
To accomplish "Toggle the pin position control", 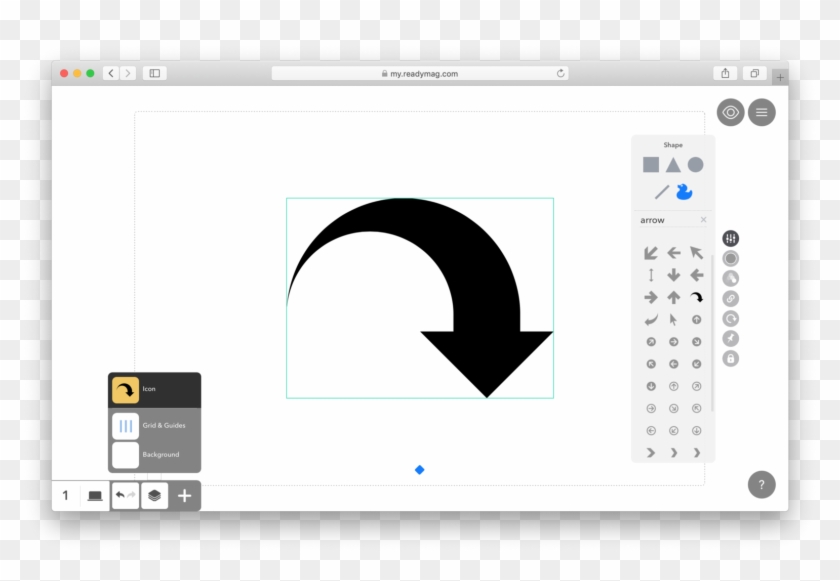I will pos(730,338).
